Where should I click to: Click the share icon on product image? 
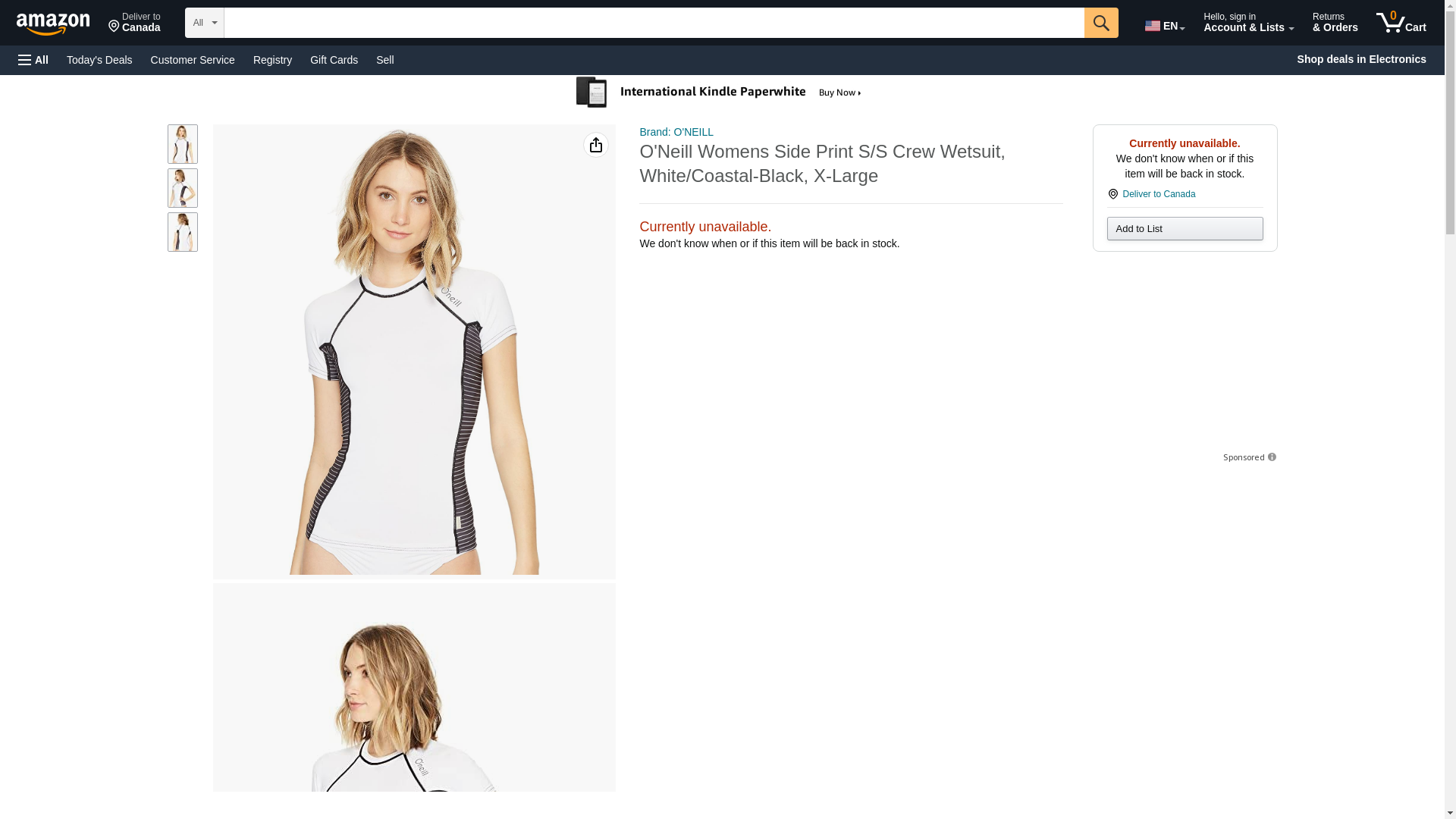pos(596,145)
